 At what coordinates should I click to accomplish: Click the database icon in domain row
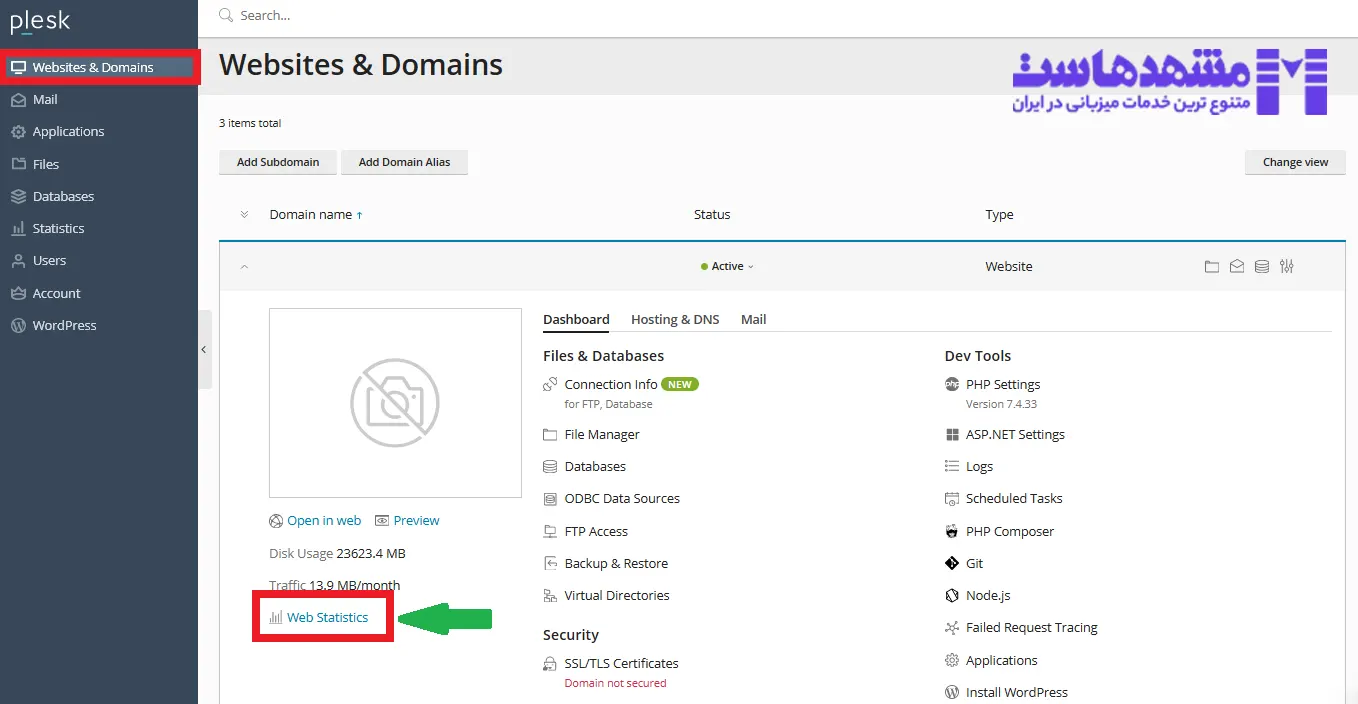tap(1262, 267)
